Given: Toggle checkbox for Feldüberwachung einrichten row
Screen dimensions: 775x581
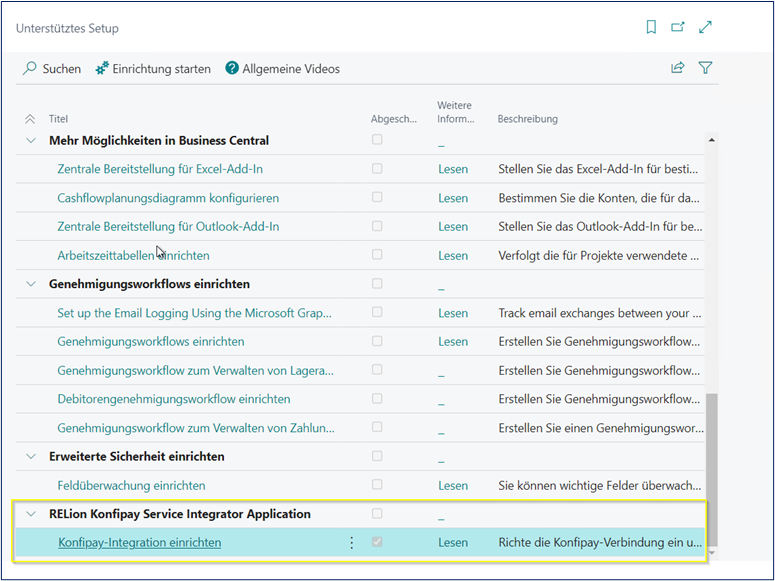Looking at the screenshot, I should (x=377, y=485).
